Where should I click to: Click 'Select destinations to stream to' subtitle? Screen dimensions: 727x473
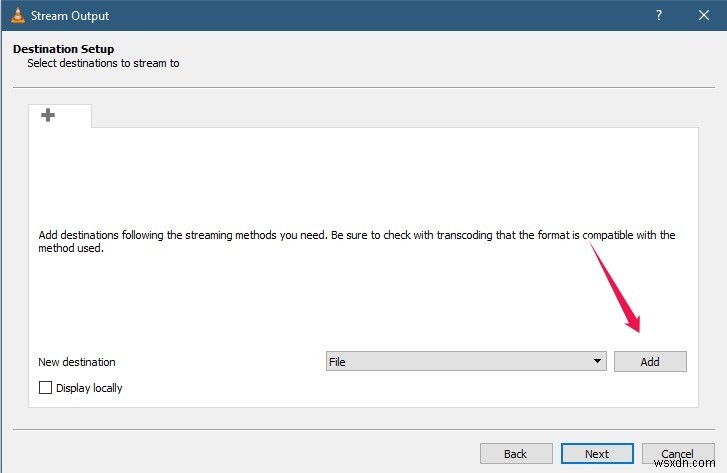point(103,63)
